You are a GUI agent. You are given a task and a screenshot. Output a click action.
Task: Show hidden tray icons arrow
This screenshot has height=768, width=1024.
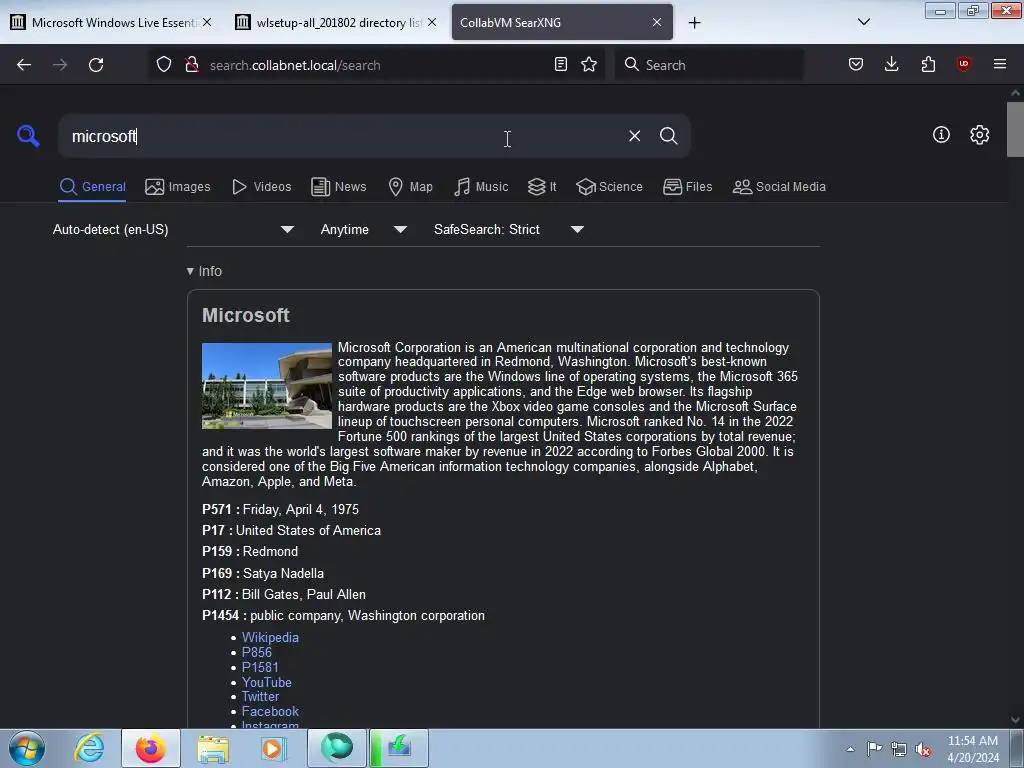tap(850, 750)
